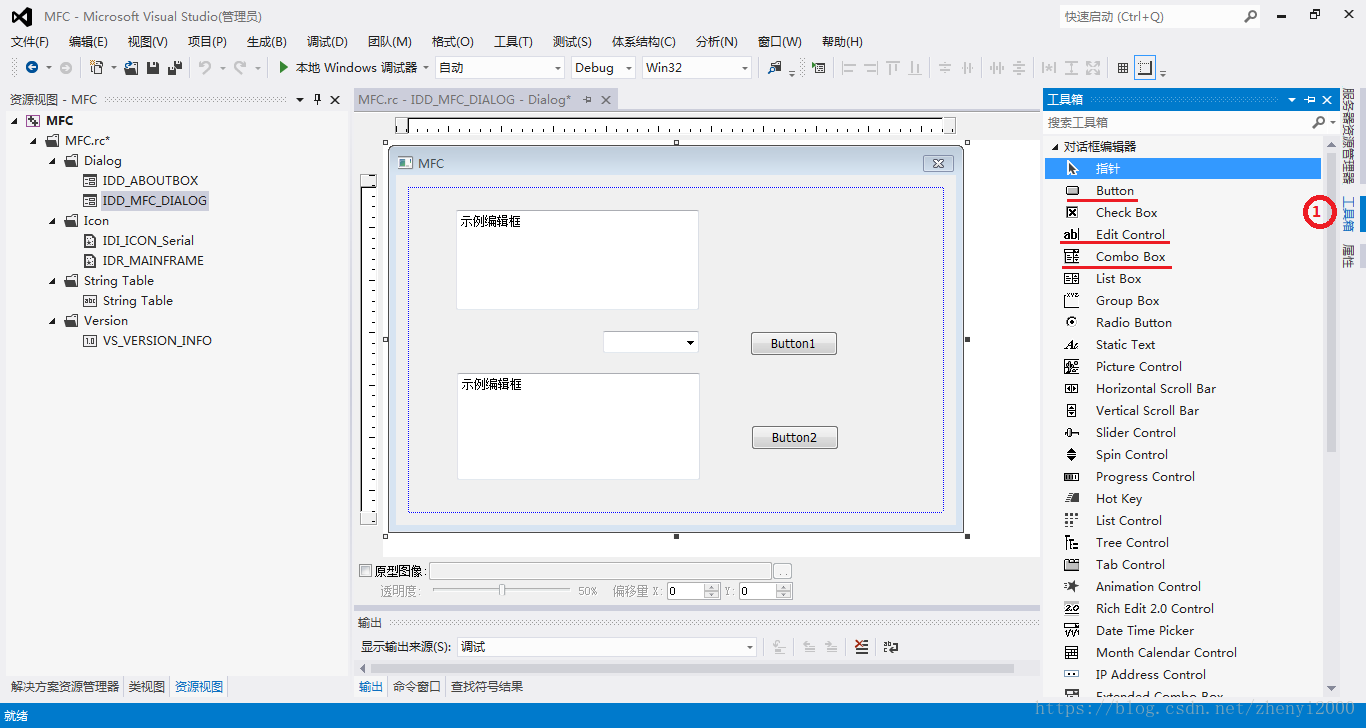Switch to the 查找符号结果 tab
This screenshot has width=1366, height=728.
coord(487,686)
